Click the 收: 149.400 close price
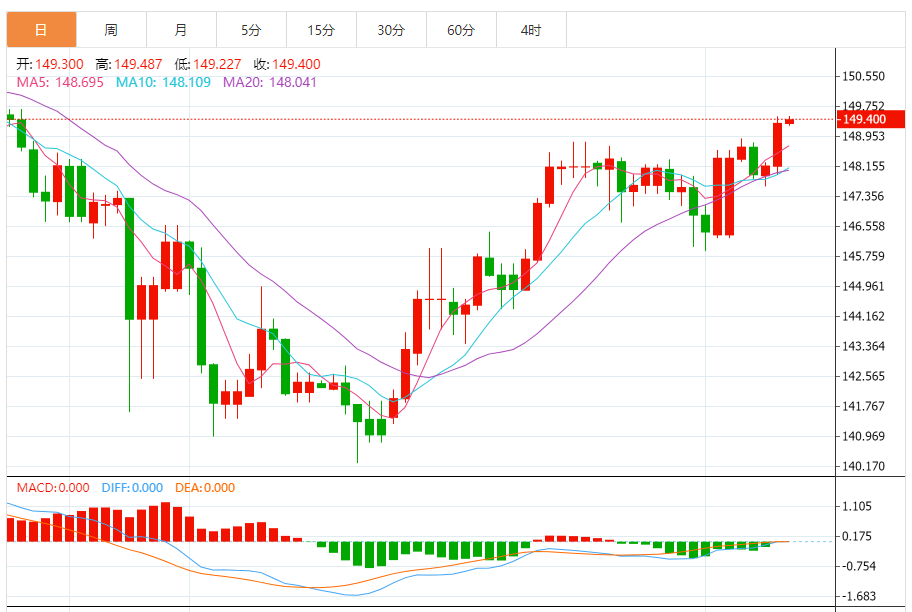 (x=287, y=64)
